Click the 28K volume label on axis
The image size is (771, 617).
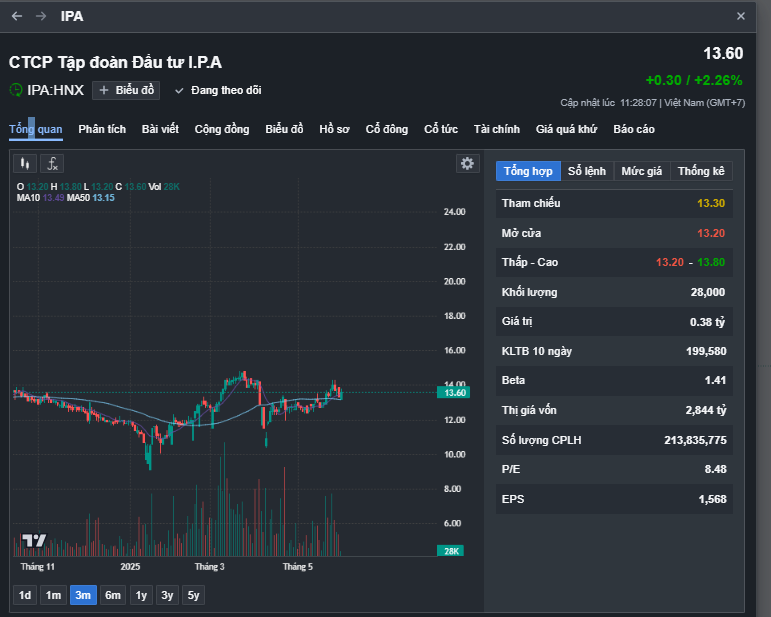pyautogui.click(x=450, y=551)
